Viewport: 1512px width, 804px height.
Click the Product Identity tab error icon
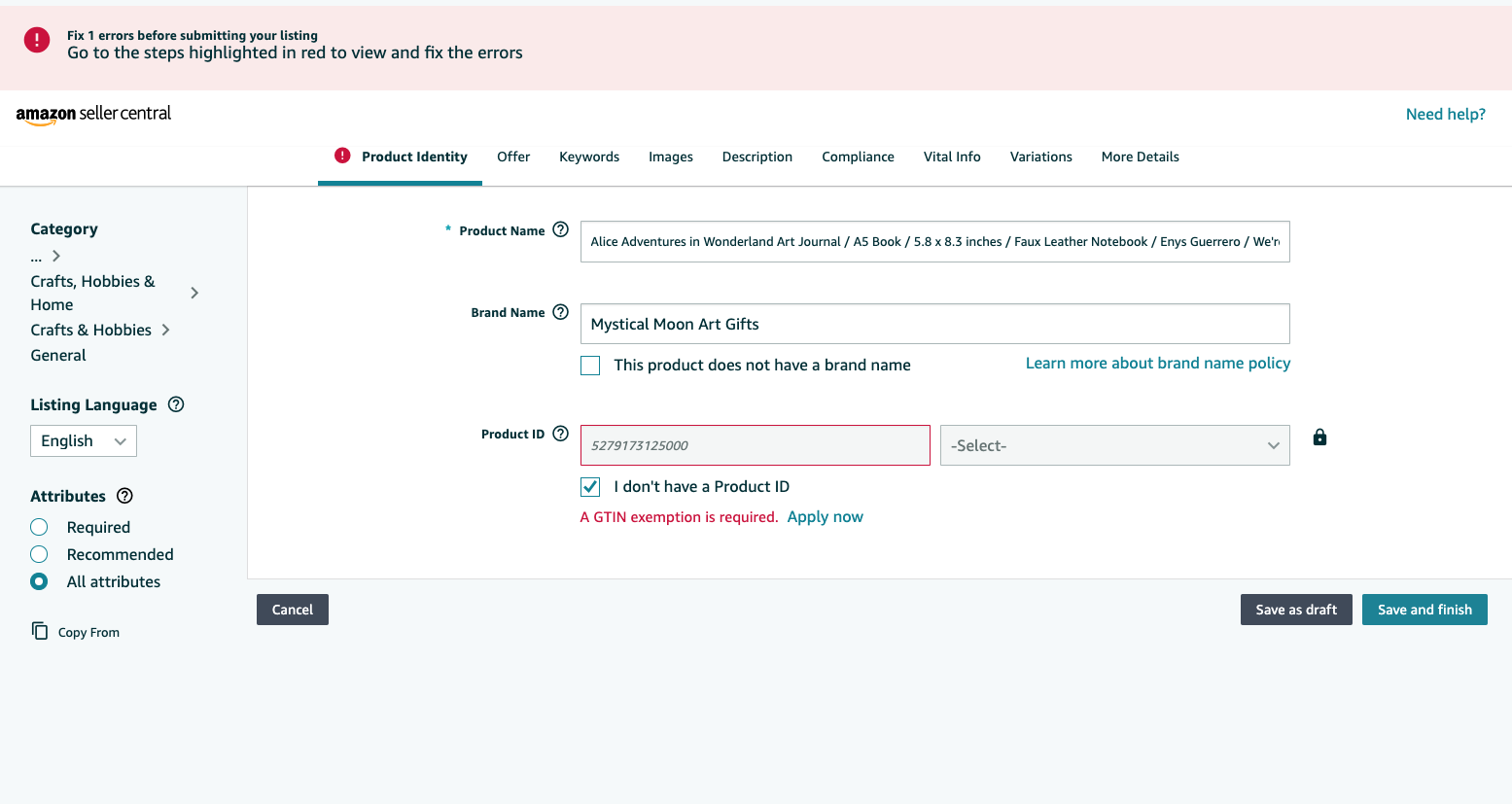pos(342,156)
